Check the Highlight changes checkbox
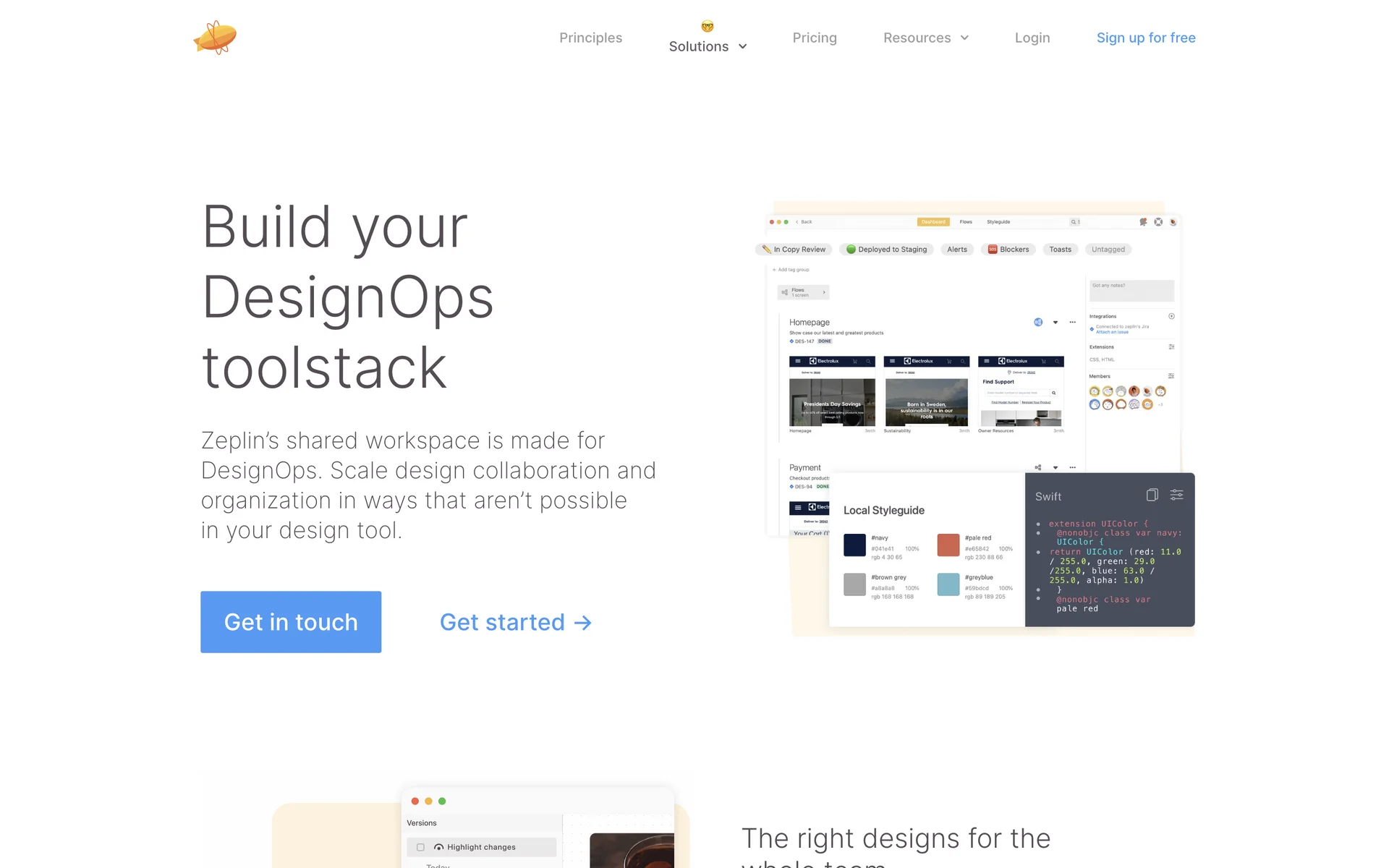The width and height of the screenshot is (1389, 868). tap(420, 847)
